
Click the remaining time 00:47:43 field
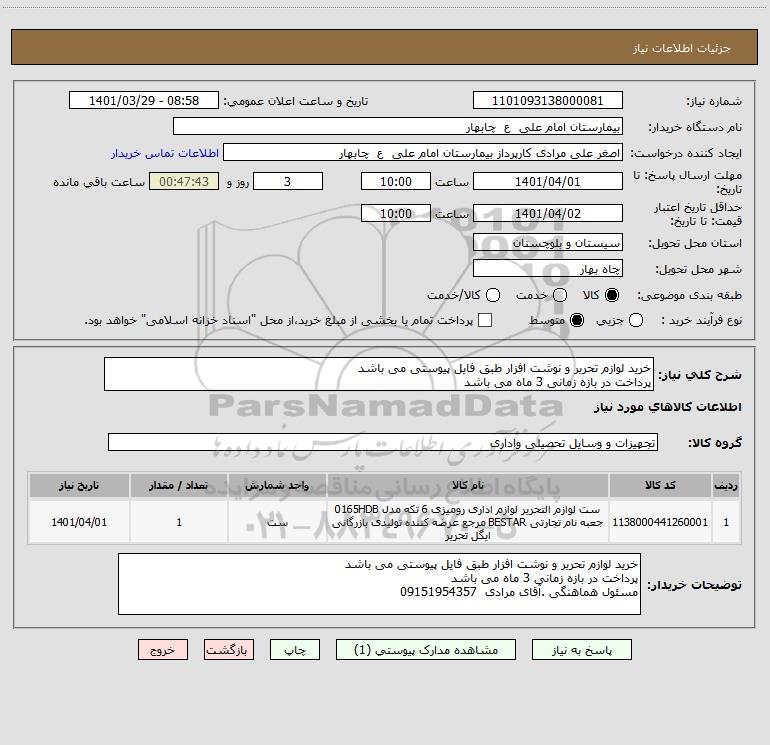tap(184, 181)
